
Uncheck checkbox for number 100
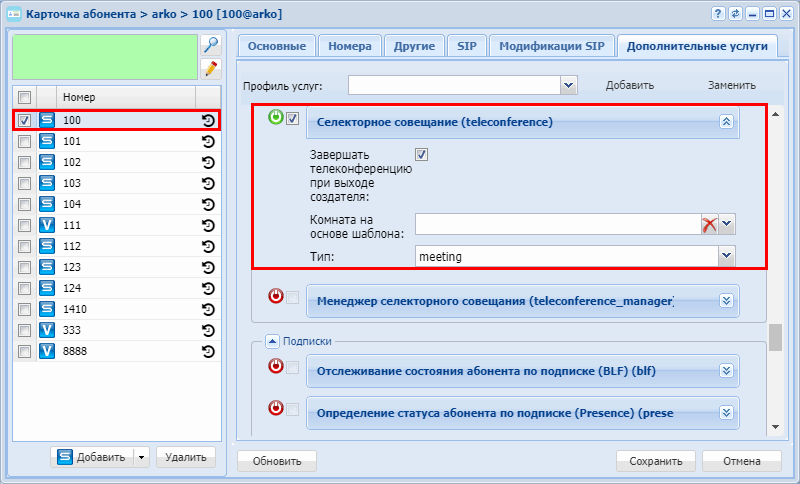point(24,120)
